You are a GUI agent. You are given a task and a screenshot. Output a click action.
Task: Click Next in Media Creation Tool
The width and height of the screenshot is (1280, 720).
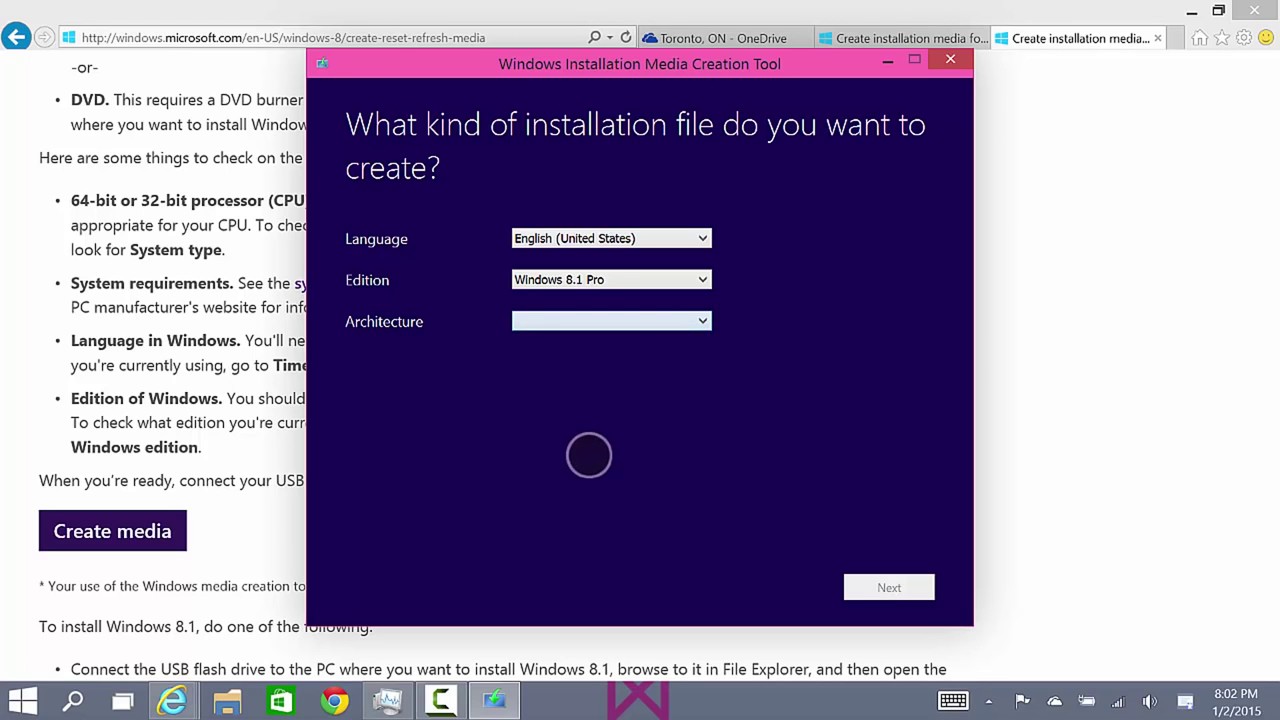889,587
